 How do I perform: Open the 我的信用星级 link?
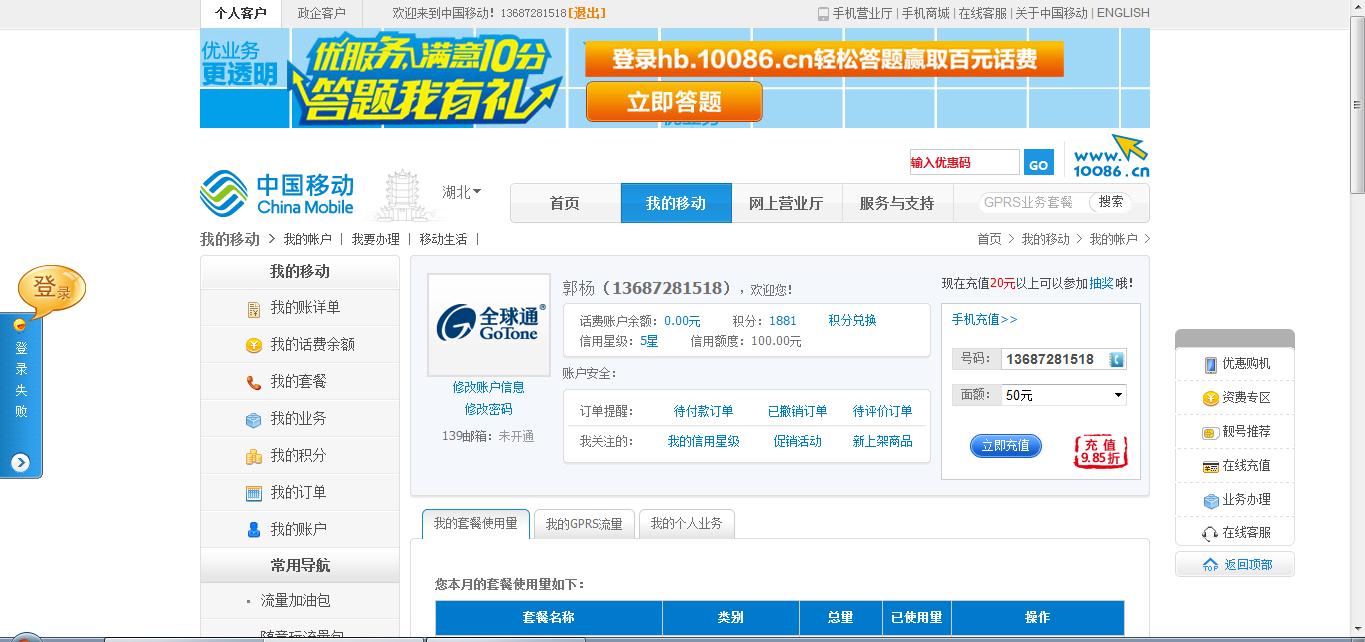tap(703, 441)
